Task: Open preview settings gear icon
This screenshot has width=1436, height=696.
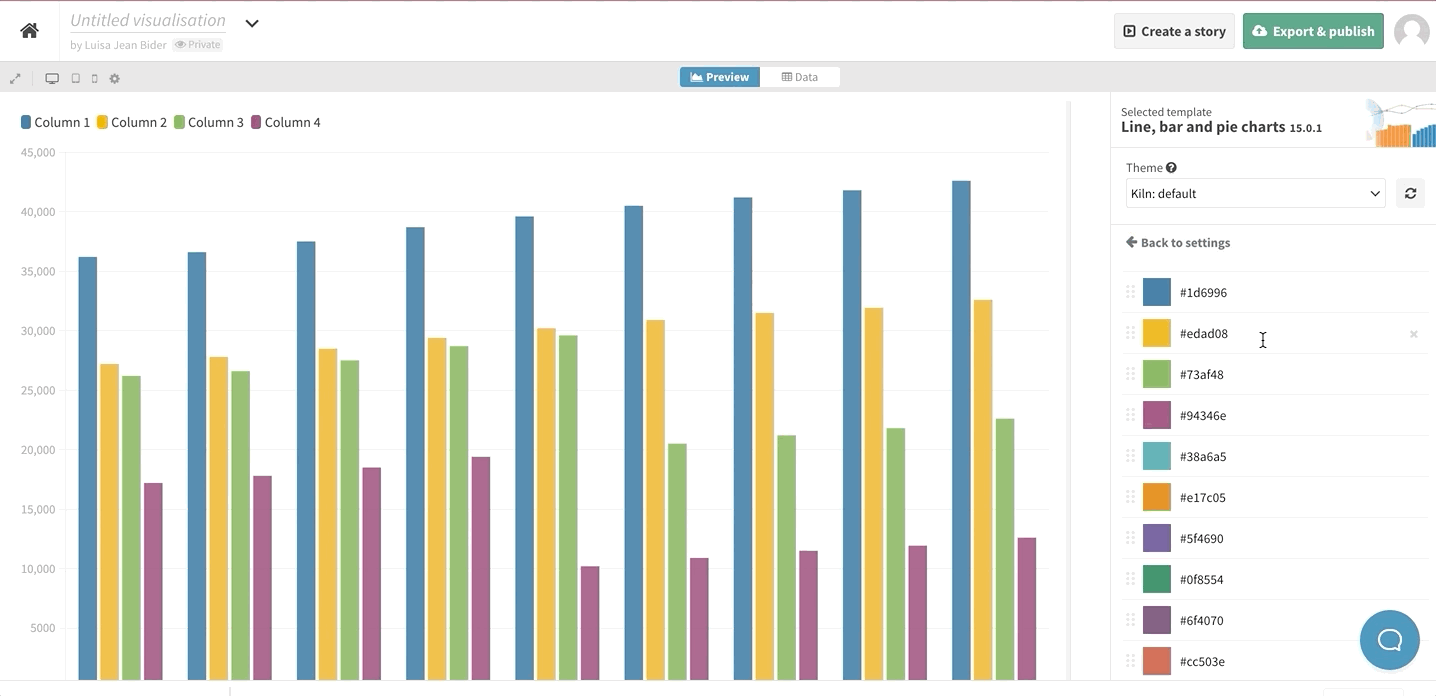Action: point(115,78)
